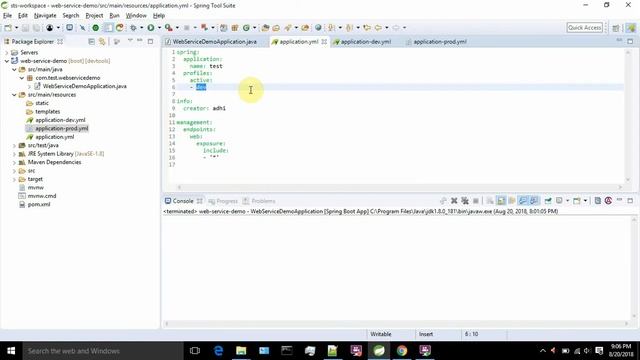Collapse All in Package Explorer
640x360 pixels.
pos(91,42)
